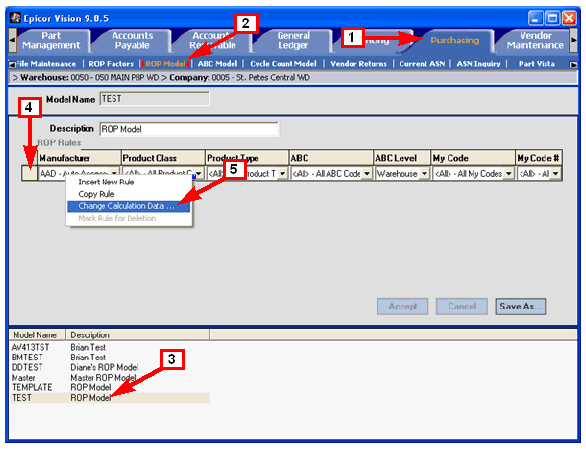Open File Maintenance submenu
The height and width of the screenshot is (451, 586).
[46, 64]
